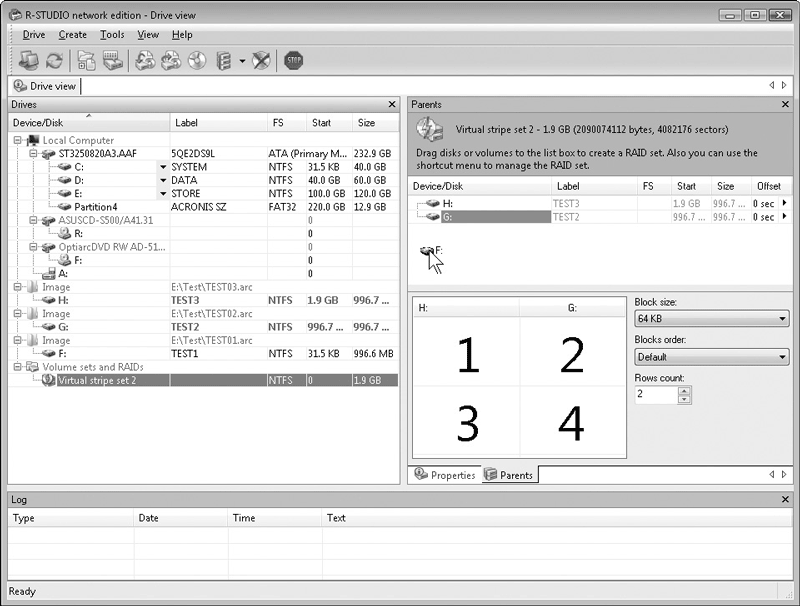Collapse the ST3250820A3.AAF disk tree node
This screenshot has height=606, width=800.
point(33,154)
